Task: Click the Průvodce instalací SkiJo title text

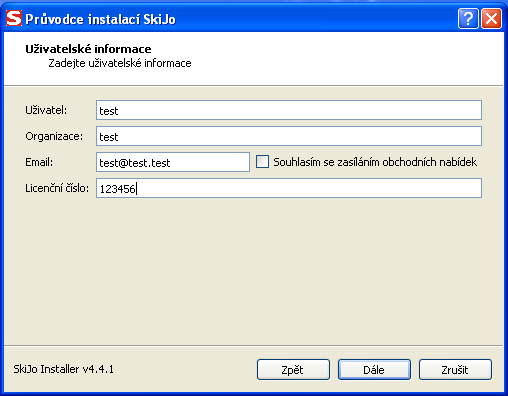Action: 100,19
